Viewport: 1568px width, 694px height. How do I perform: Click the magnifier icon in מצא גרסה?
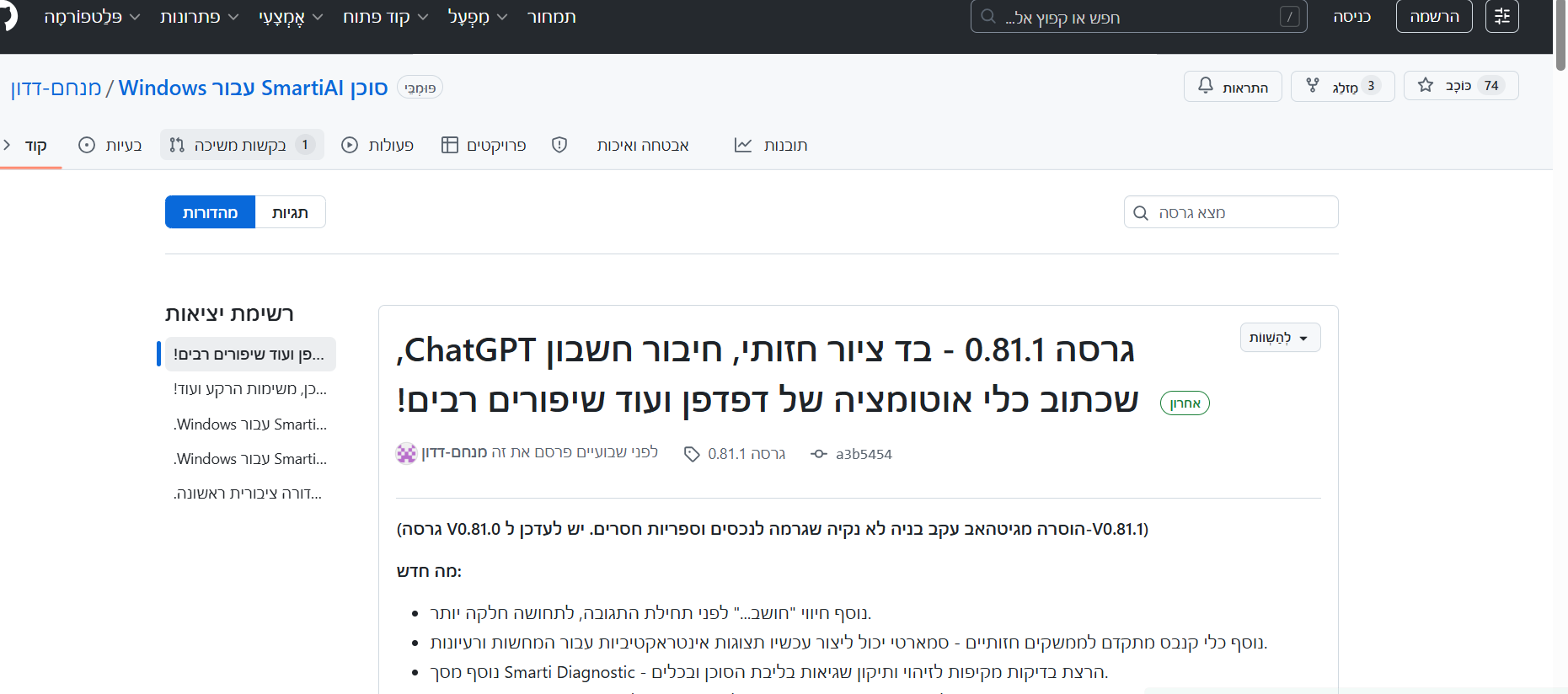(1141, 213)
